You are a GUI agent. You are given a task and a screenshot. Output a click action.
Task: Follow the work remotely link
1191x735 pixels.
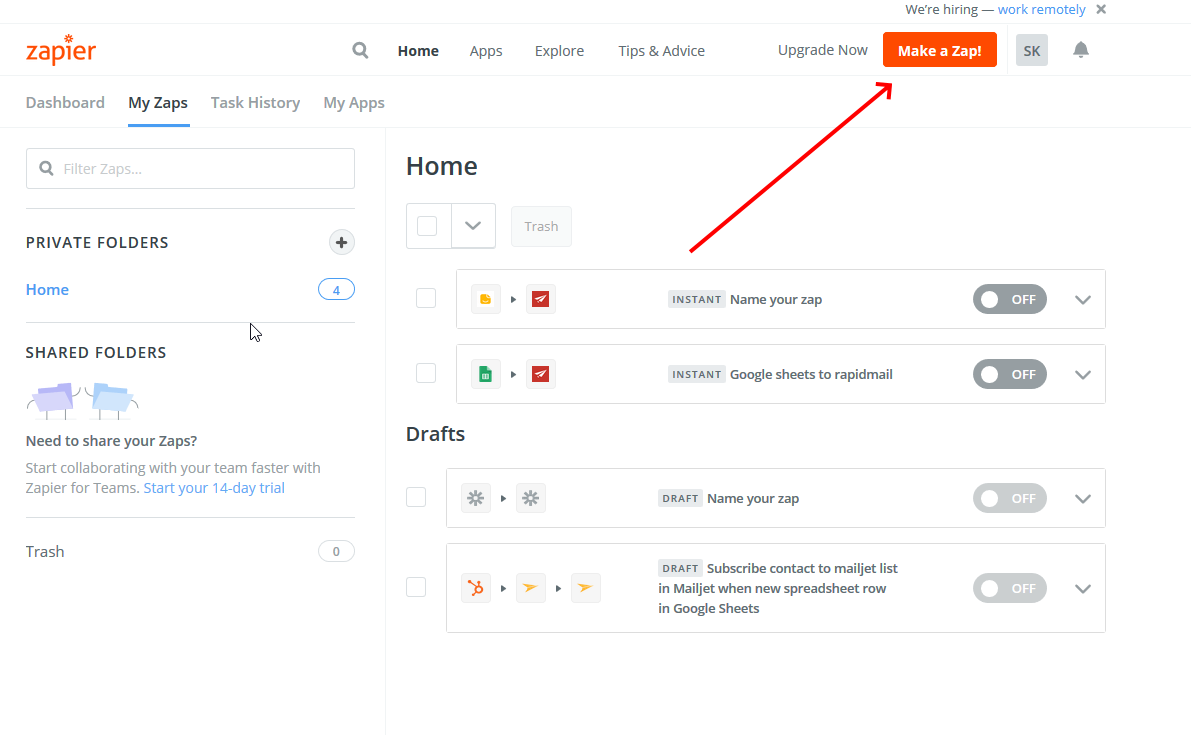coord(1041,9)
